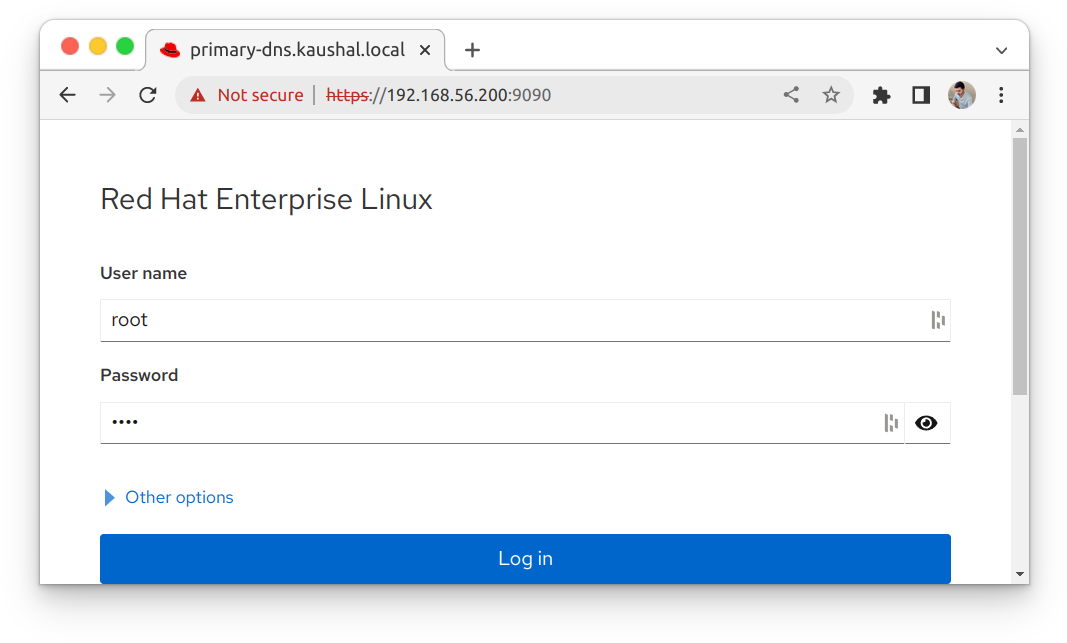
Task: Open the tab search chevron at top right
Action: [1001, 50]
